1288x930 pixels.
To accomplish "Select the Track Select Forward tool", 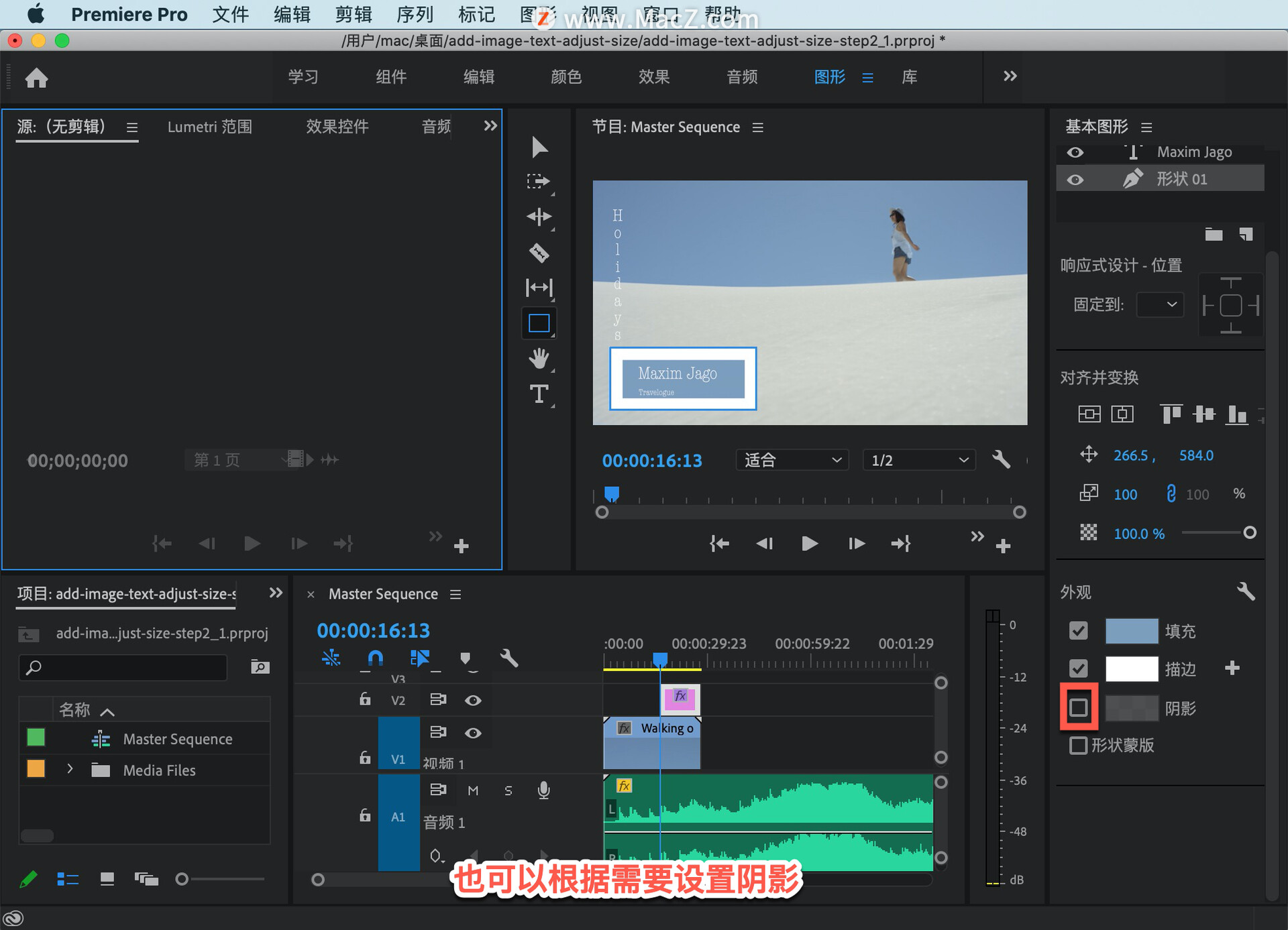I will [x=539, y=181].
